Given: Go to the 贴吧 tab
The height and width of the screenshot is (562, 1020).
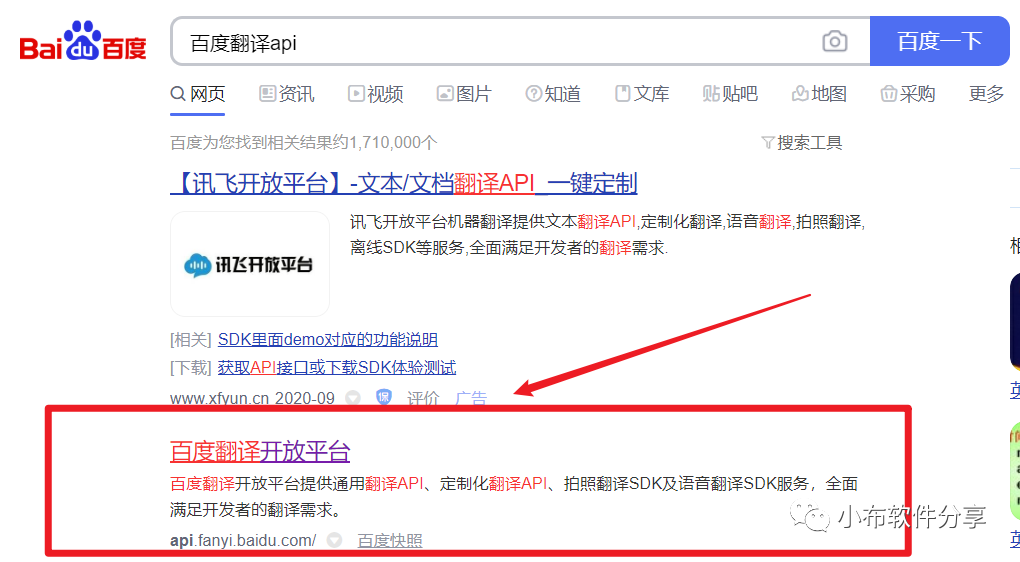Looking at the screenshot, I should point(731,94).
